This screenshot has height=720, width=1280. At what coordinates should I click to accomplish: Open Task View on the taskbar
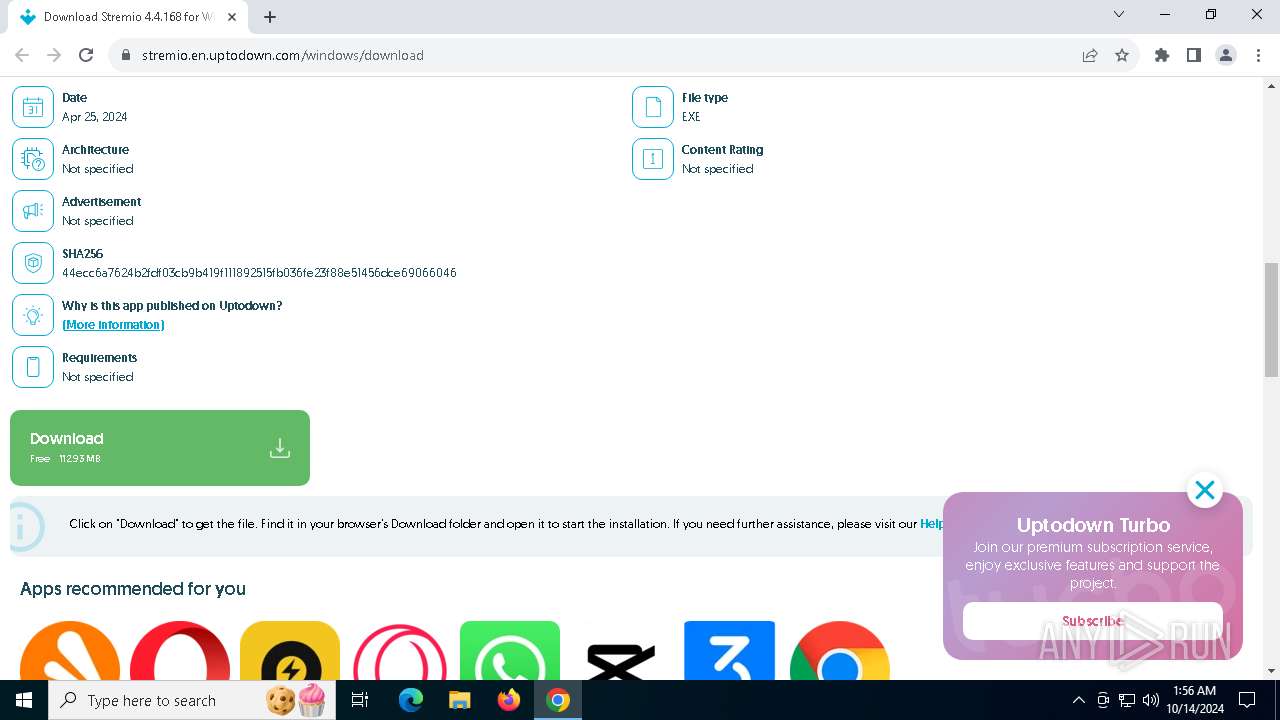point(360,700)
